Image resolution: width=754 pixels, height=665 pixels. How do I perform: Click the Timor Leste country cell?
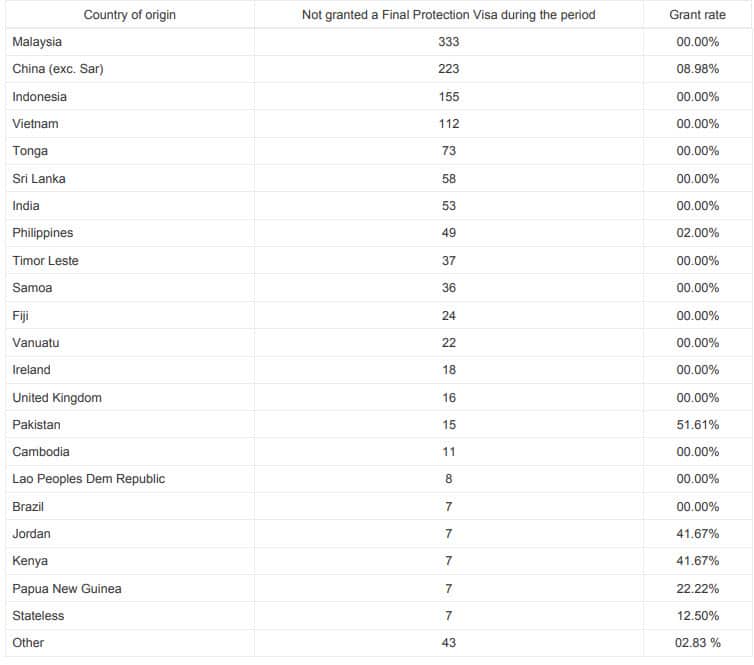45,261
